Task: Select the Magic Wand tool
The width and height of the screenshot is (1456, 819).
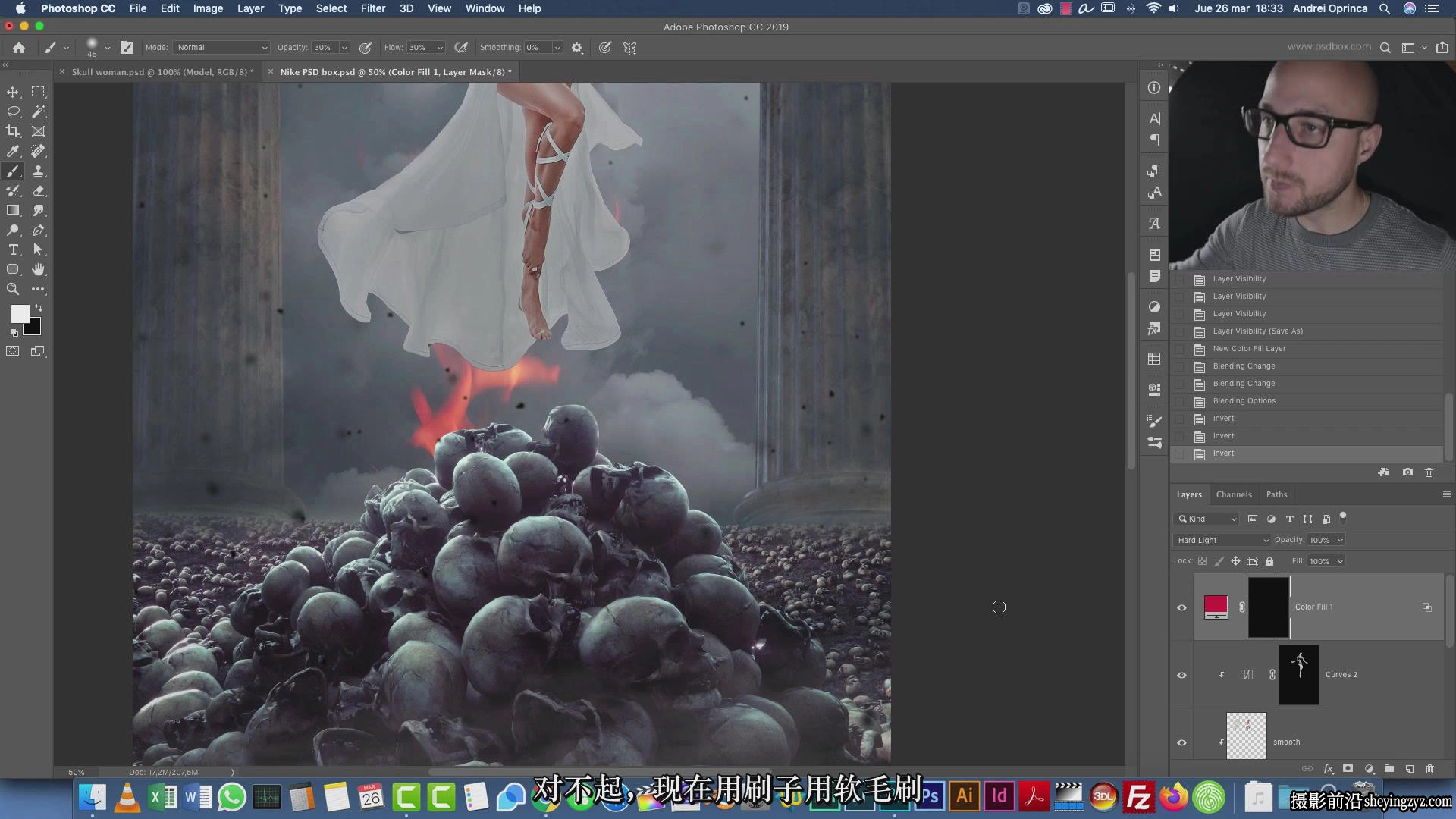Action: pyautogui.click(x=38, y=111)
